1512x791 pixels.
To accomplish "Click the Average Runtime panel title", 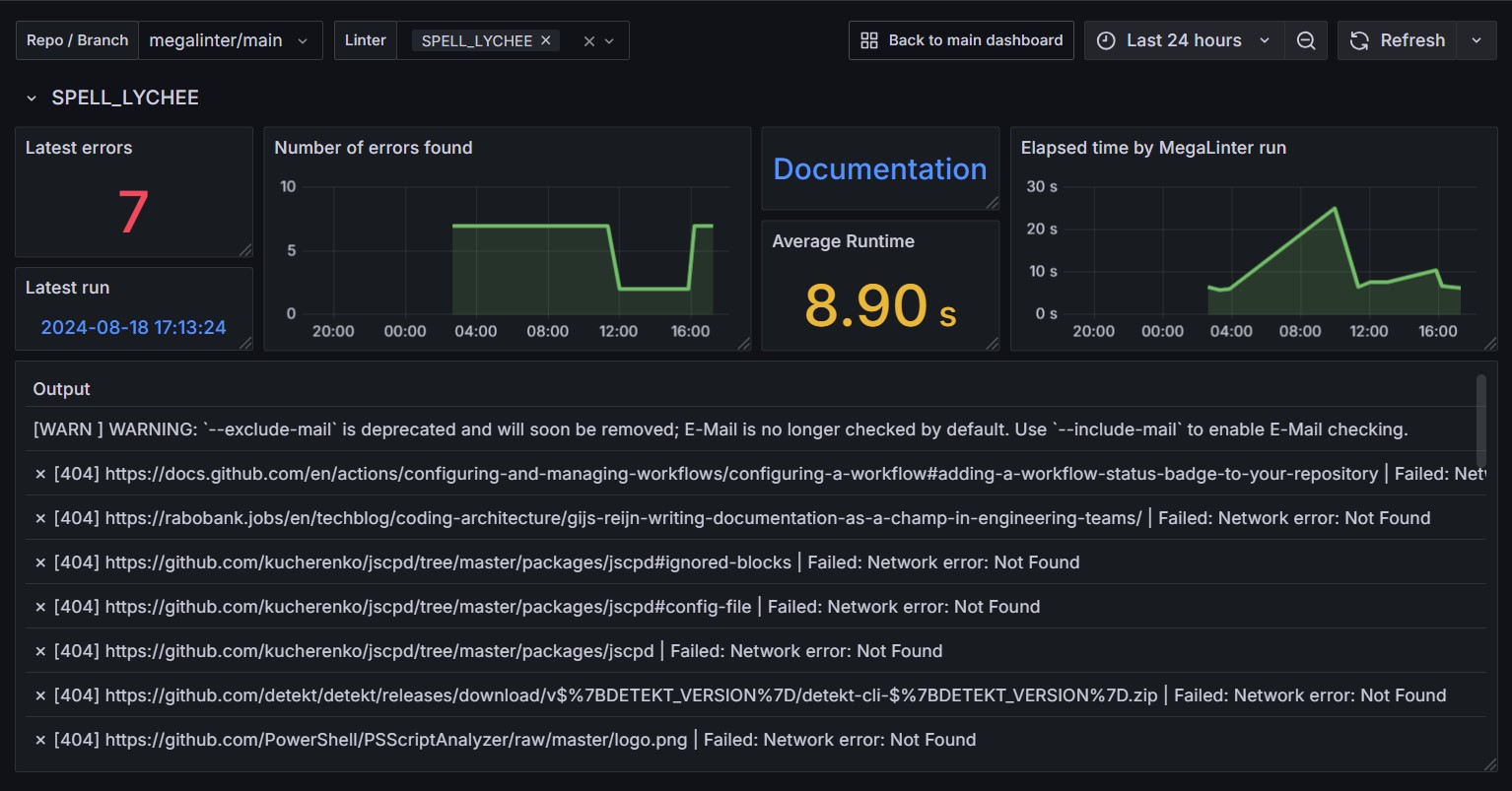I will [843, 241].
